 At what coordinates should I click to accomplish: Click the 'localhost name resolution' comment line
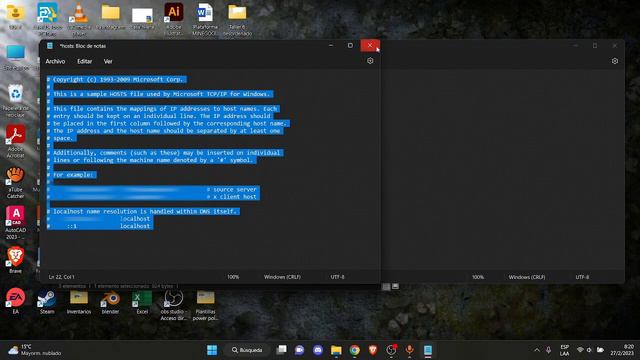pyautogui.click(x=143, y=211)
